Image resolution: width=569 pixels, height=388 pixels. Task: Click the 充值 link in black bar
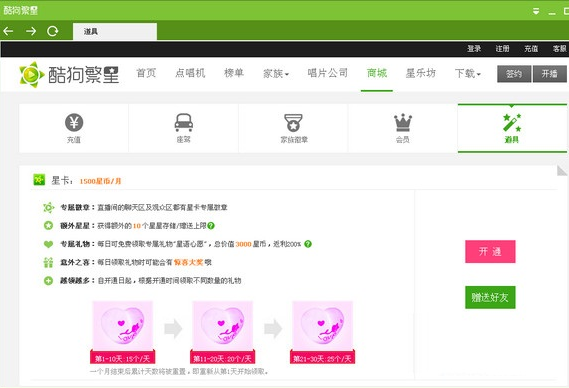(531, 49)
